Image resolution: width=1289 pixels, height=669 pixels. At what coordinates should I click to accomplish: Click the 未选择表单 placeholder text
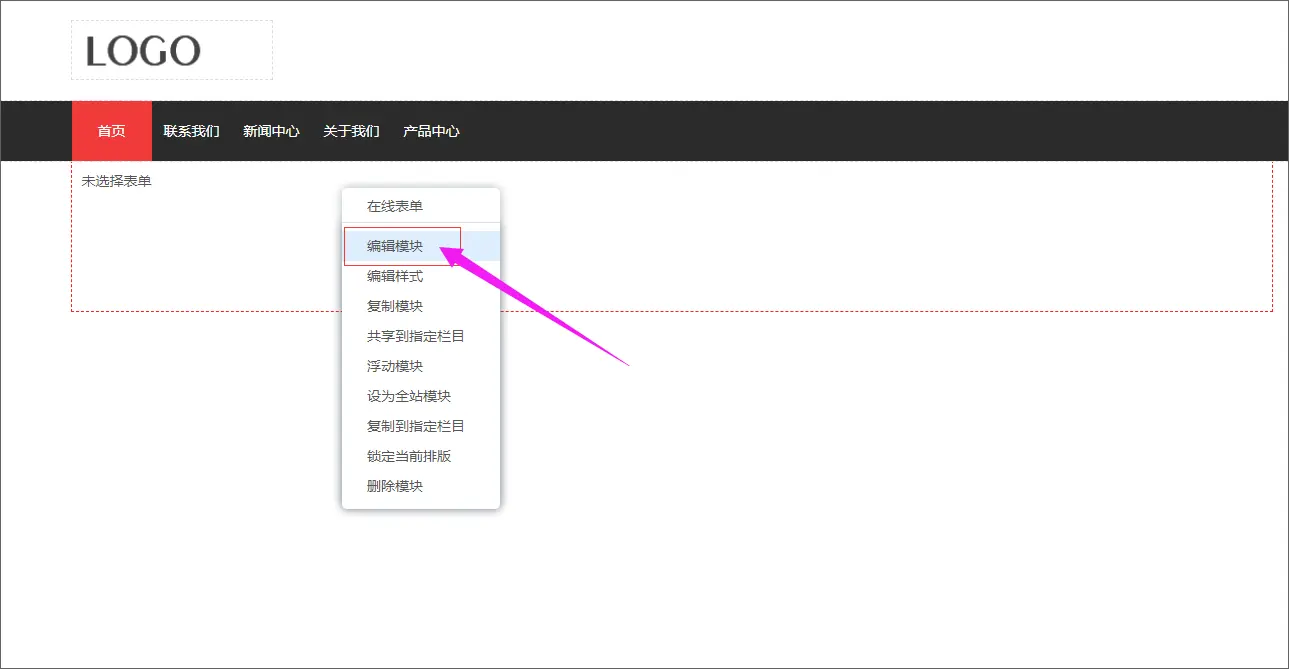[117, 181]
